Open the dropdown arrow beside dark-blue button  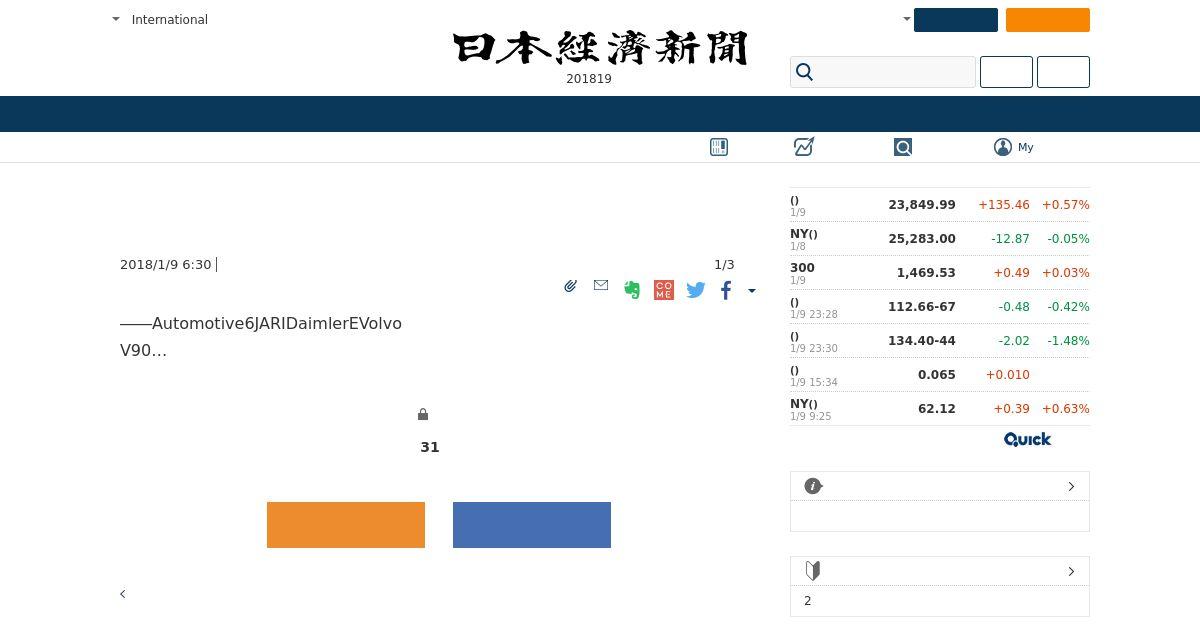tap(907, 19)
